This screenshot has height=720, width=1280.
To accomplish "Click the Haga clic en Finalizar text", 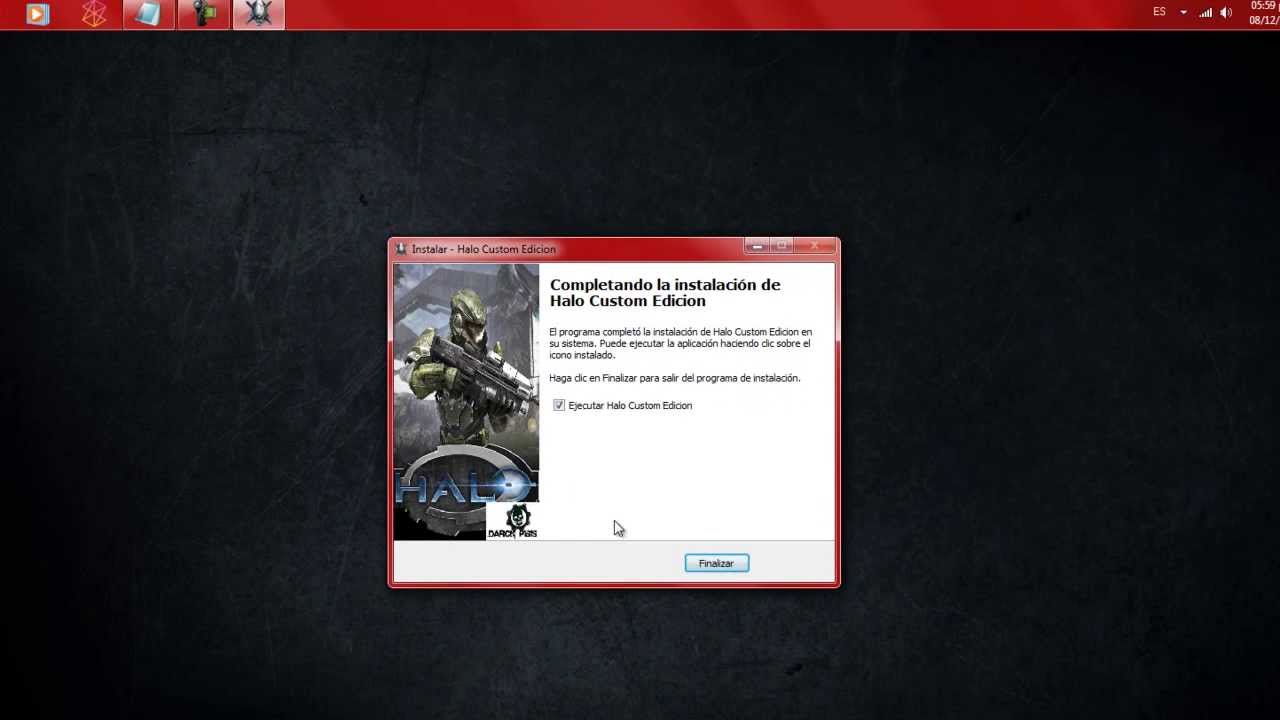I will (x=675, y=378).
